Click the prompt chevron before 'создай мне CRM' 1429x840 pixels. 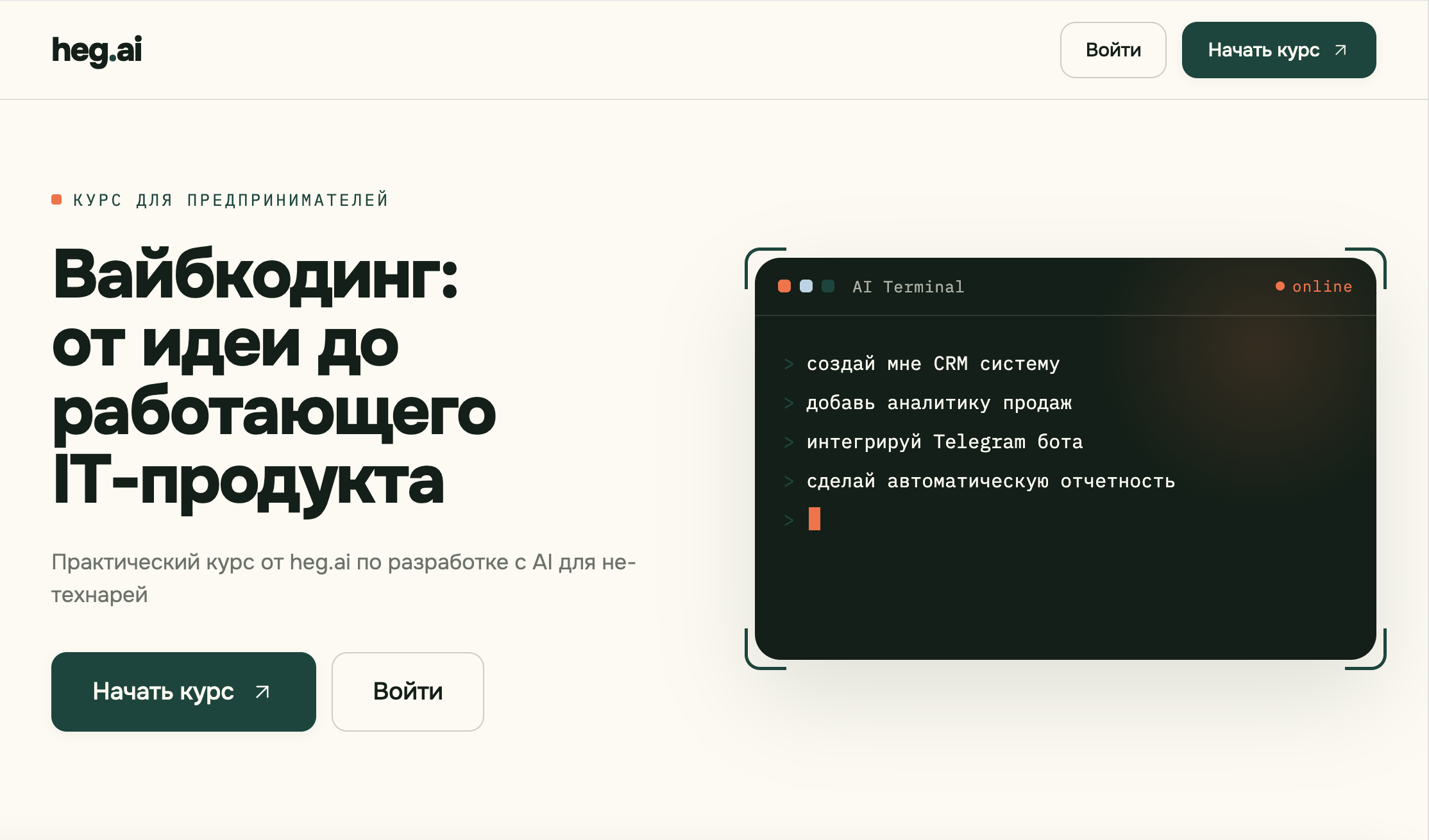pos(789,364)
